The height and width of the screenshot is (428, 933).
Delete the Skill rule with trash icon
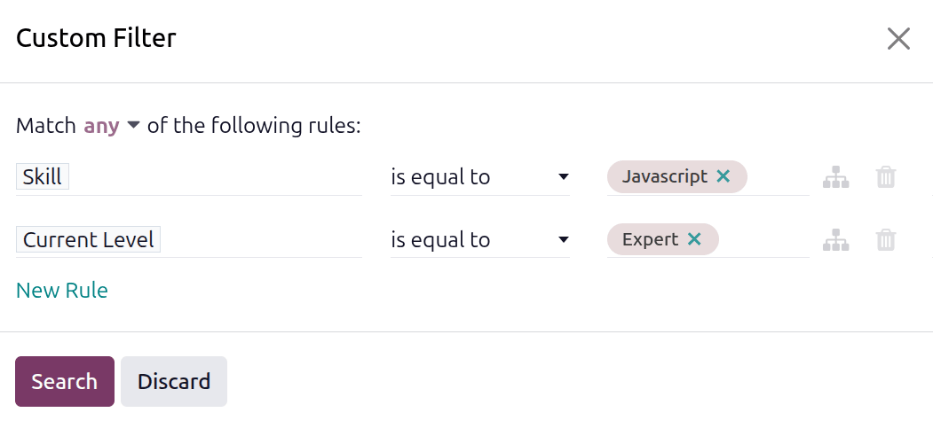(x=886, y=177)
